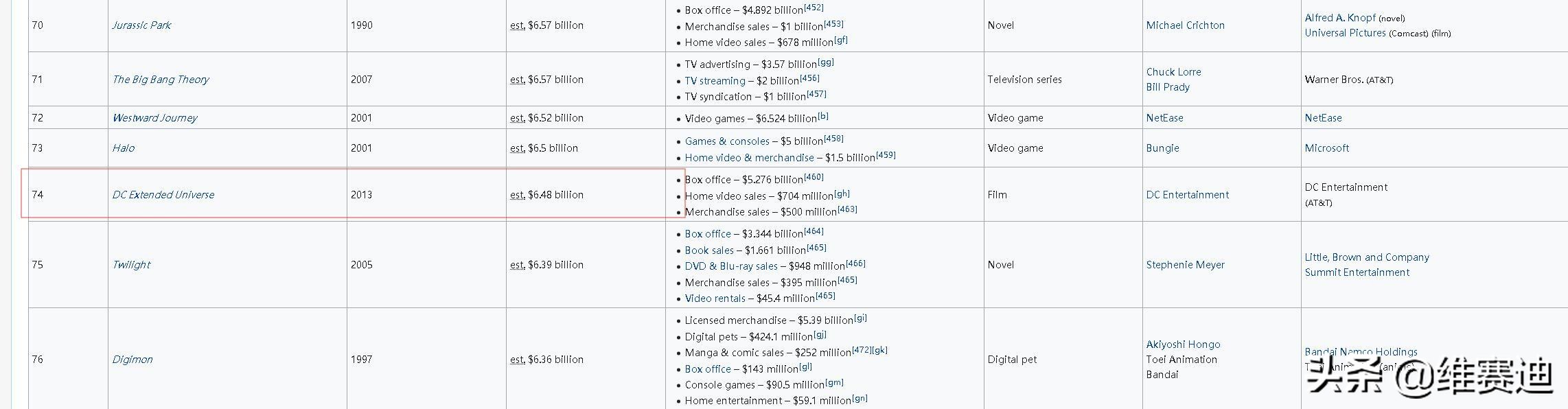Open the Bill Prady link
Image resolution: width=1568 pixels, height=409 pixels.
click(x=1168, y=87)
